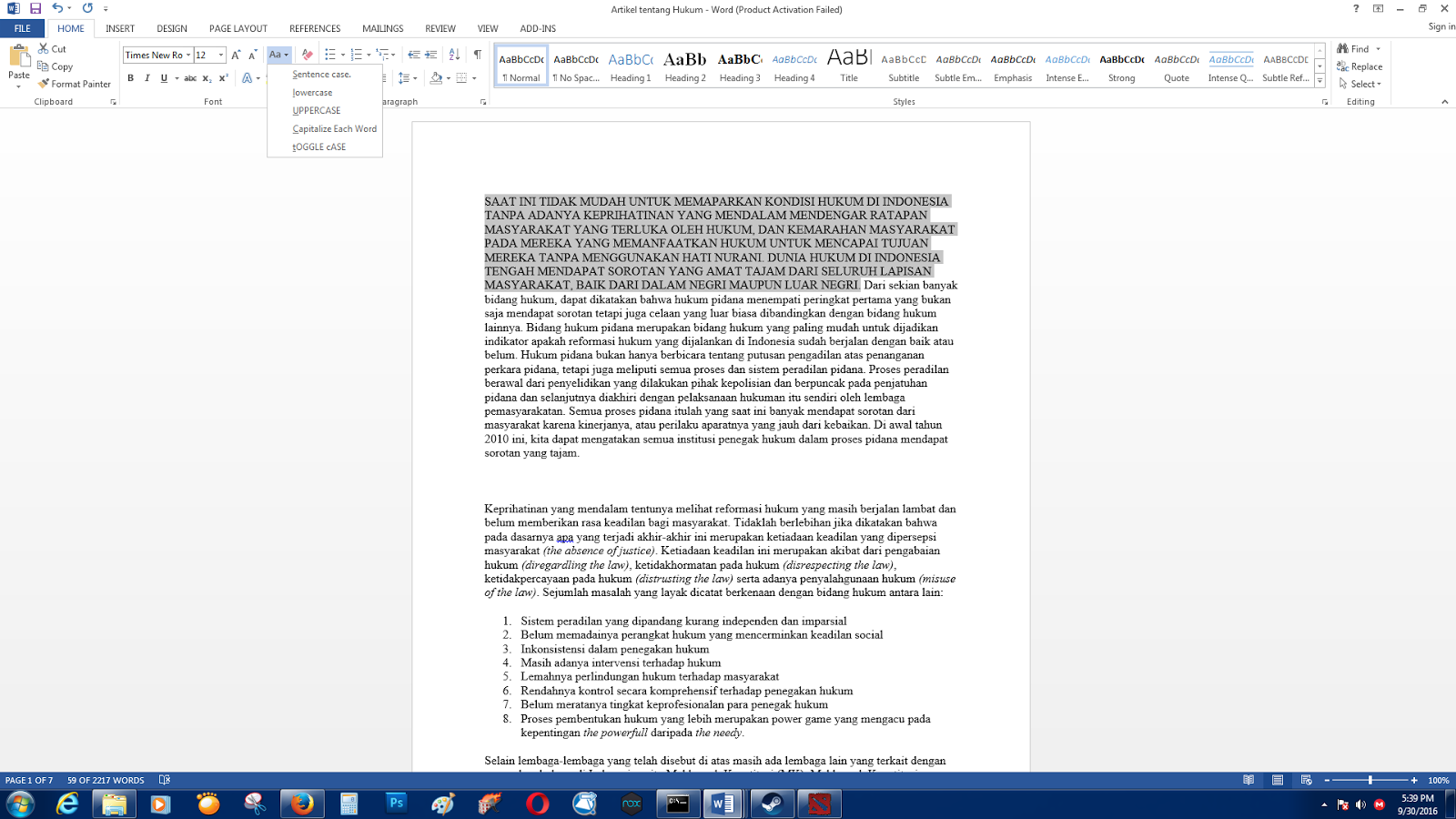
Task: Expand the Numbering list dropdown arrow
Action: pyautogui.click(x=369, y=55)
